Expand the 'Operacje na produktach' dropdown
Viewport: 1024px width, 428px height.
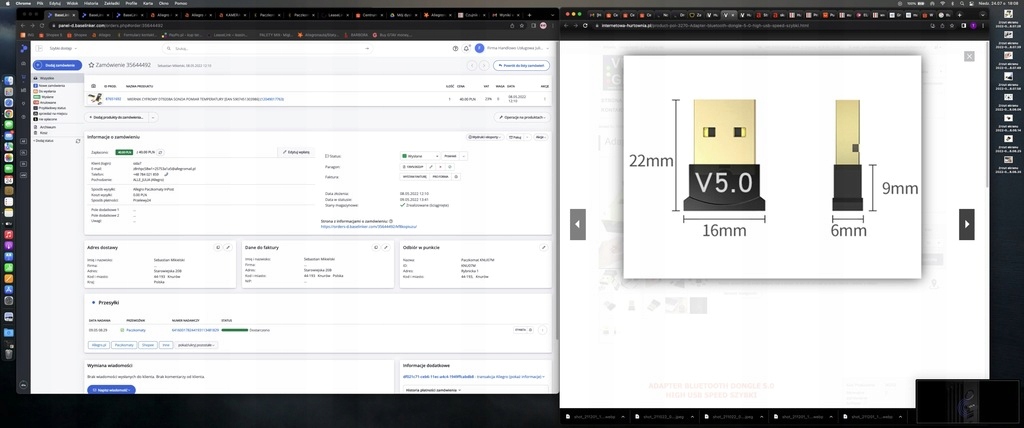pyautogui.click(x=520, y=117)
